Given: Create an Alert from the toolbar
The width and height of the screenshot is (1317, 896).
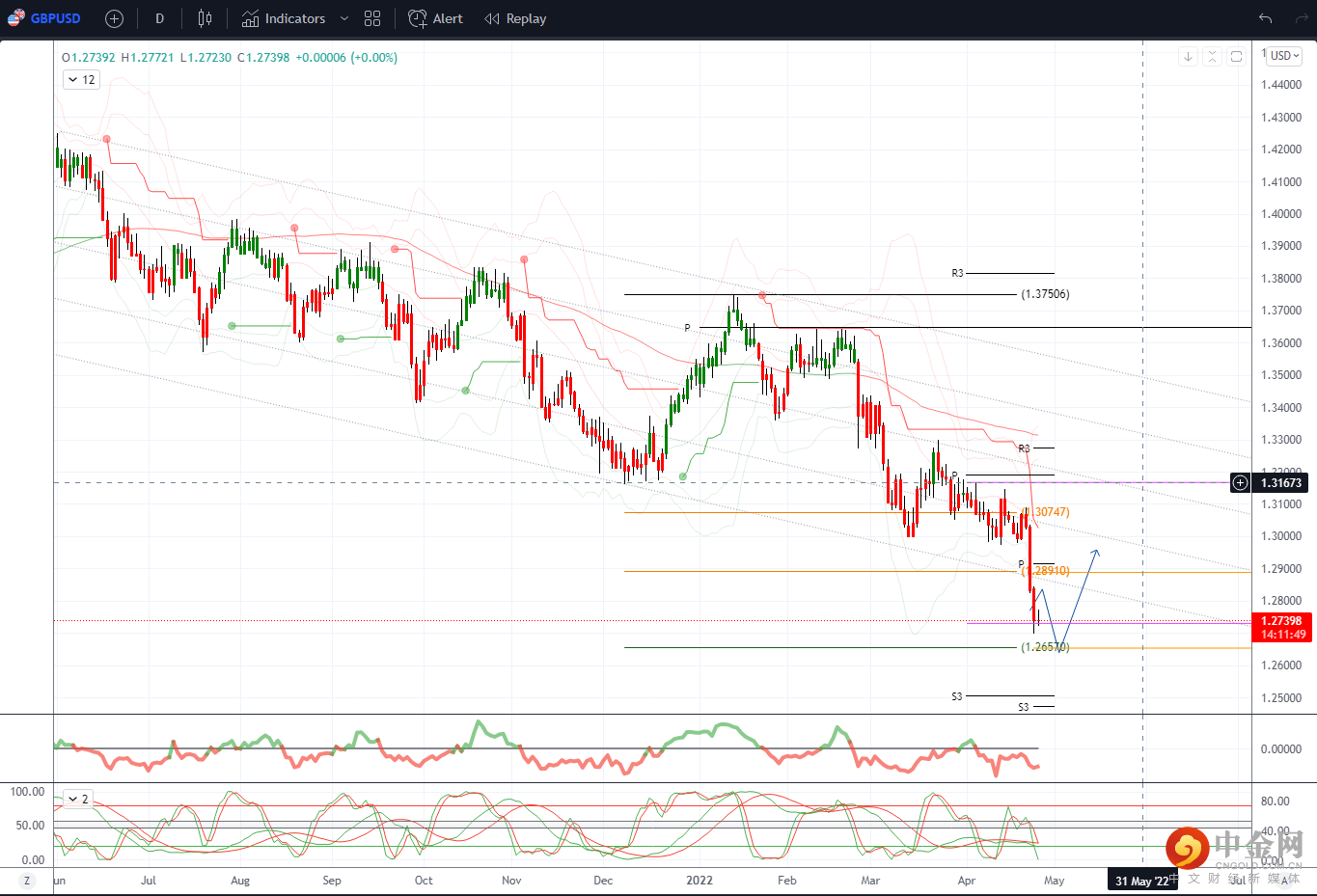Looking at the screenshot, I should [435, 18].
